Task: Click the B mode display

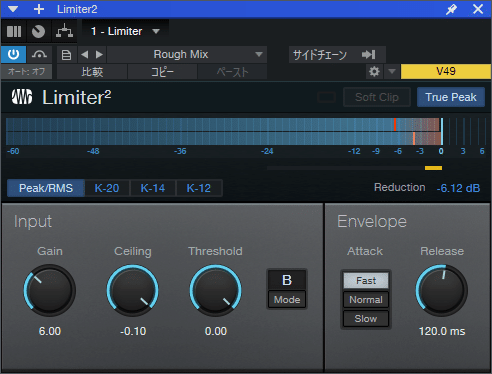Action: click(x=287, y=280)
